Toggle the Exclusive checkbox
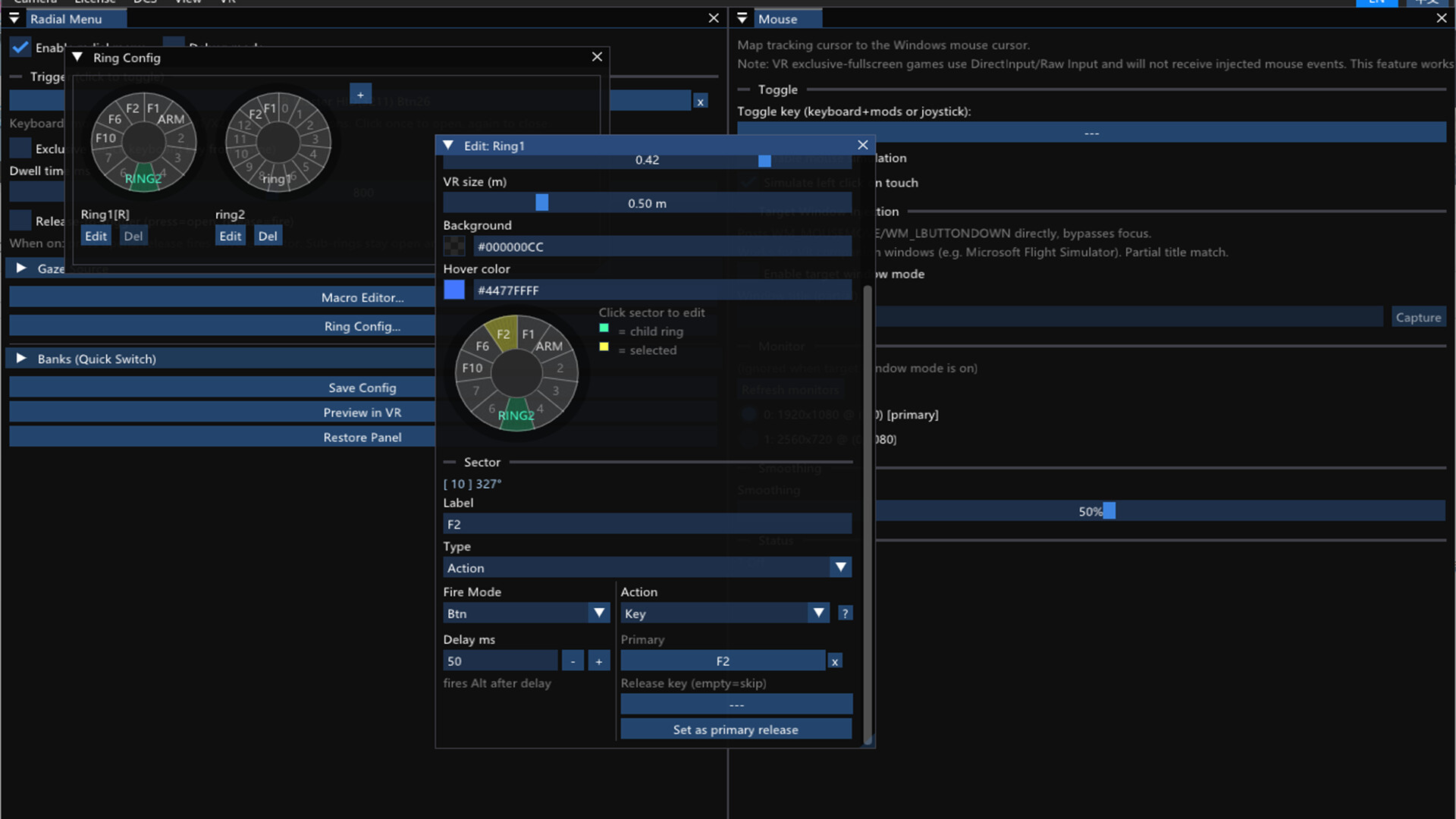Image resolution: width=1456 pixels, height=819 pixels. [x=20, y=149]
